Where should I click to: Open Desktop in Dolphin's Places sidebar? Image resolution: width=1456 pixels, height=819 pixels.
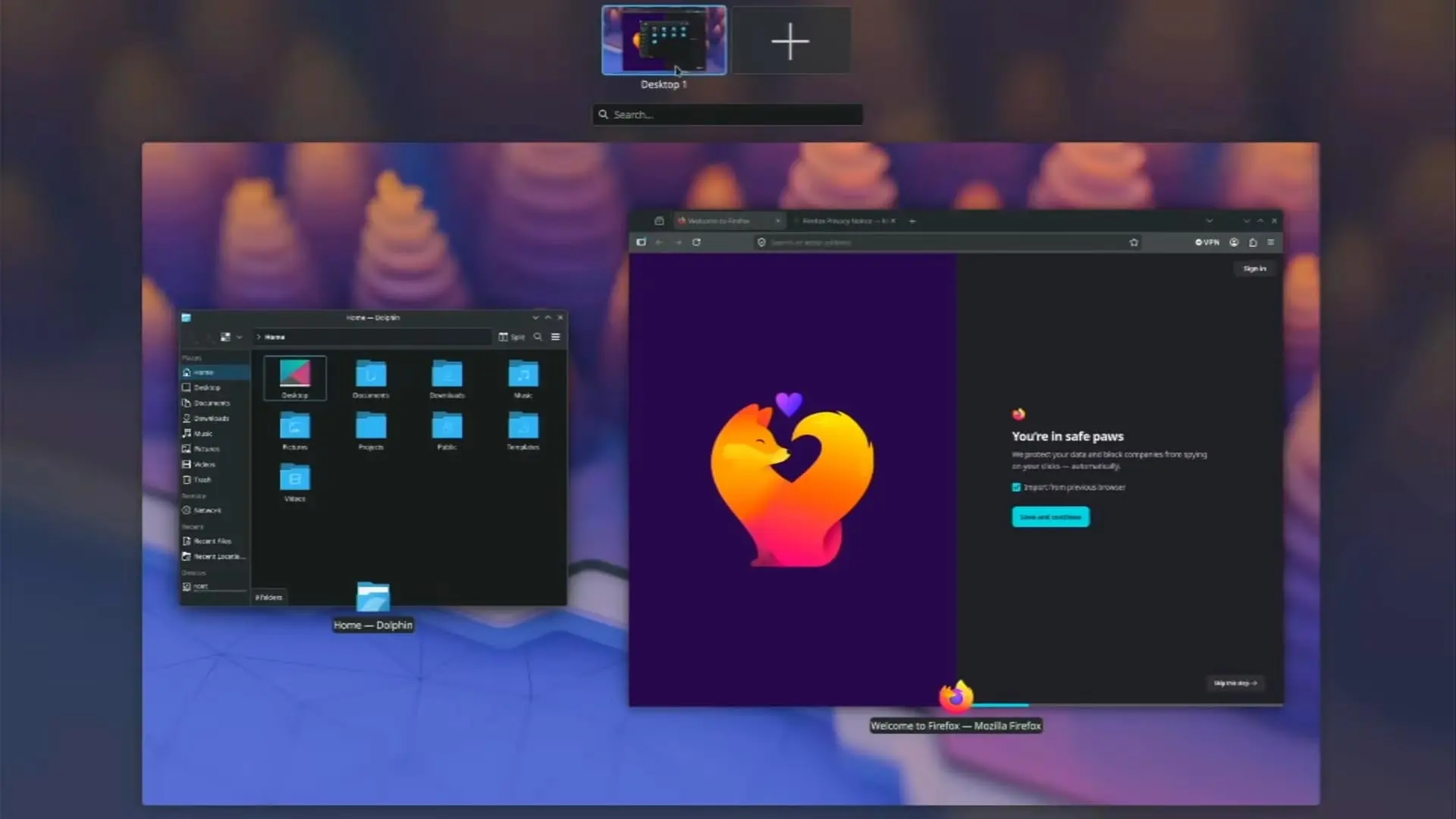(x=215, y=388)
